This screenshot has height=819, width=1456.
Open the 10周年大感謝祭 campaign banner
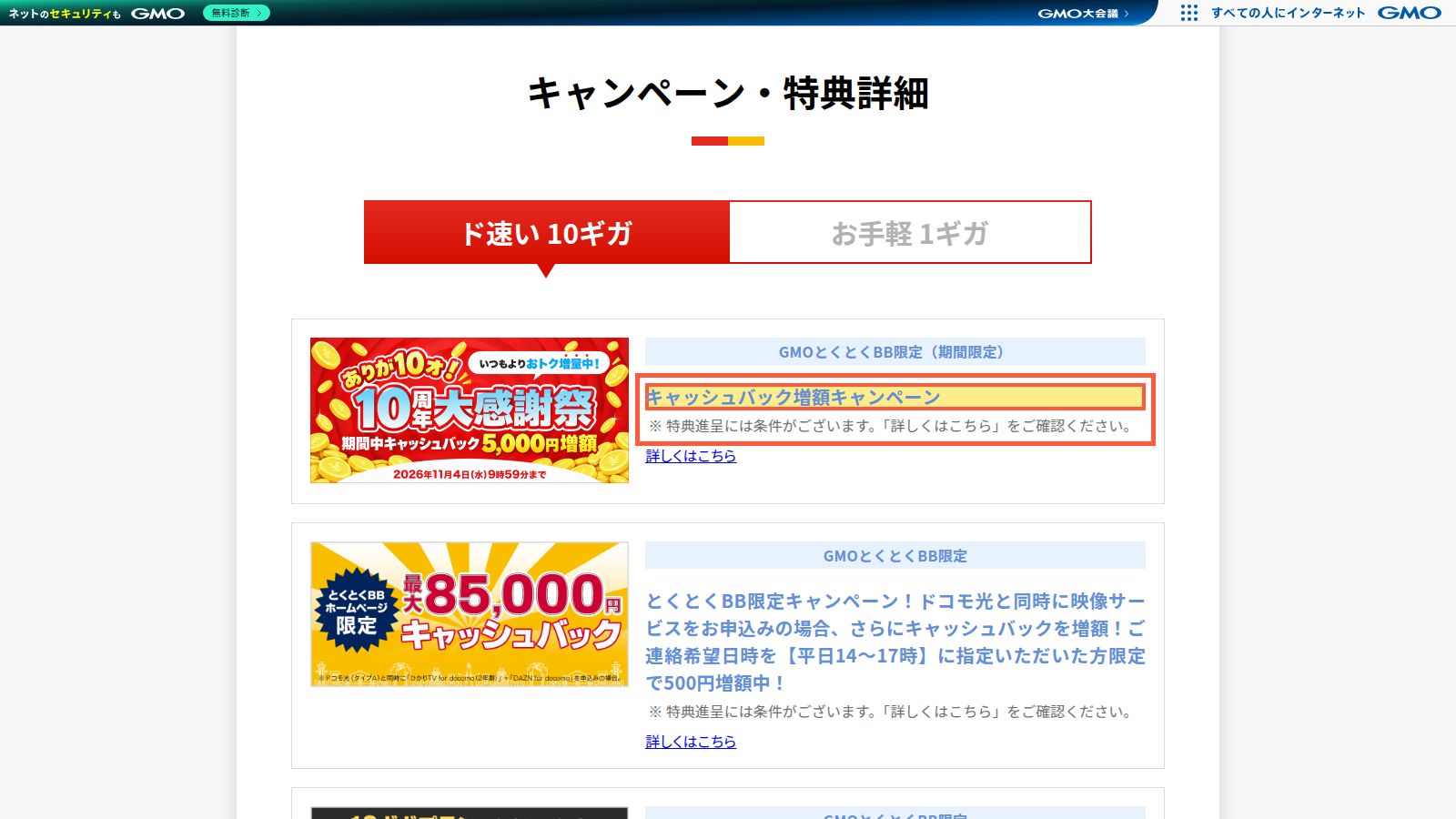[x=470, y=410]
